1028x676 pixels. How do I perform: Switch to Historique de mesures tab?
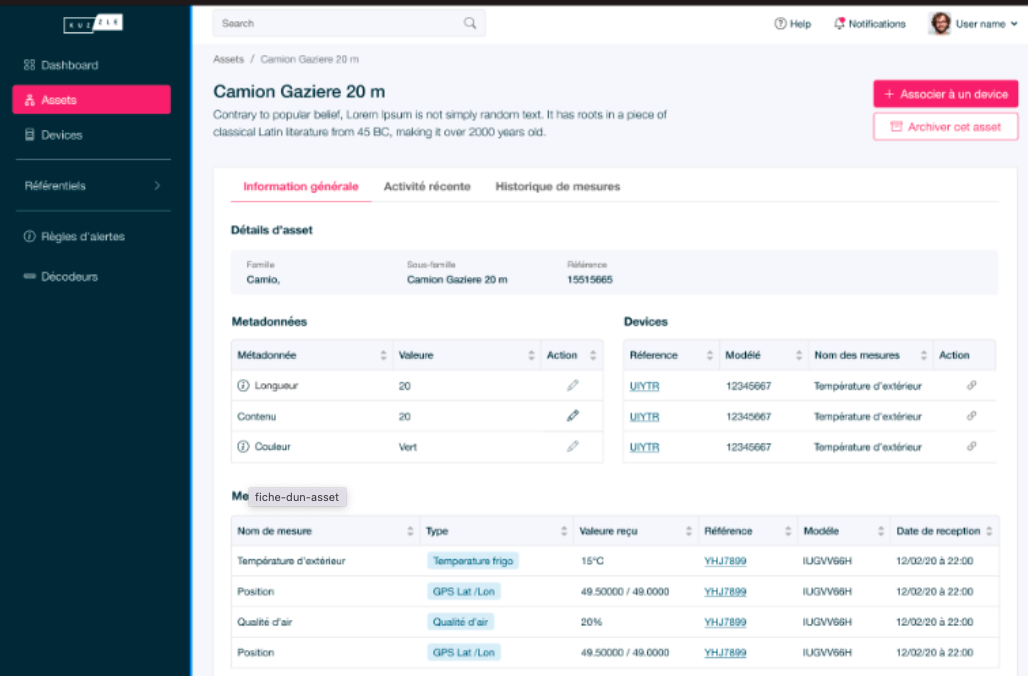click(557, 186)
